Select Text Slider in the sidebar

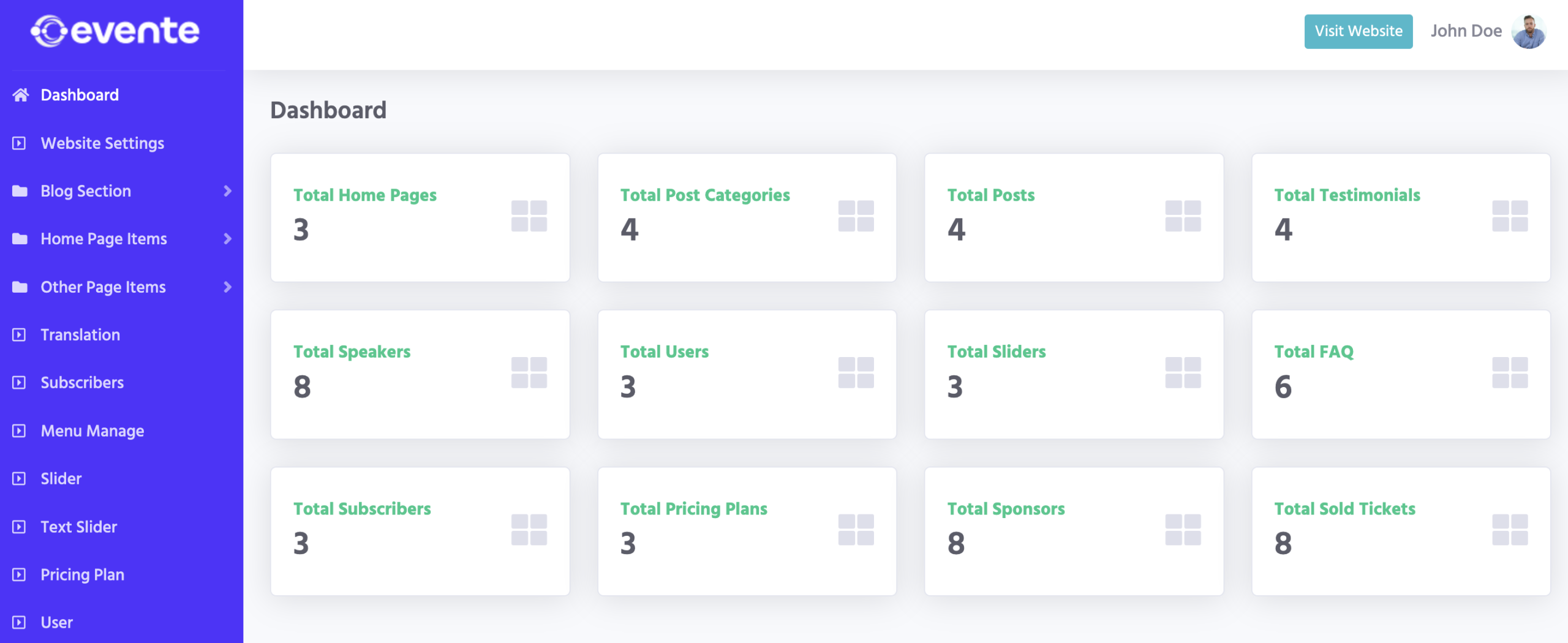78,527
